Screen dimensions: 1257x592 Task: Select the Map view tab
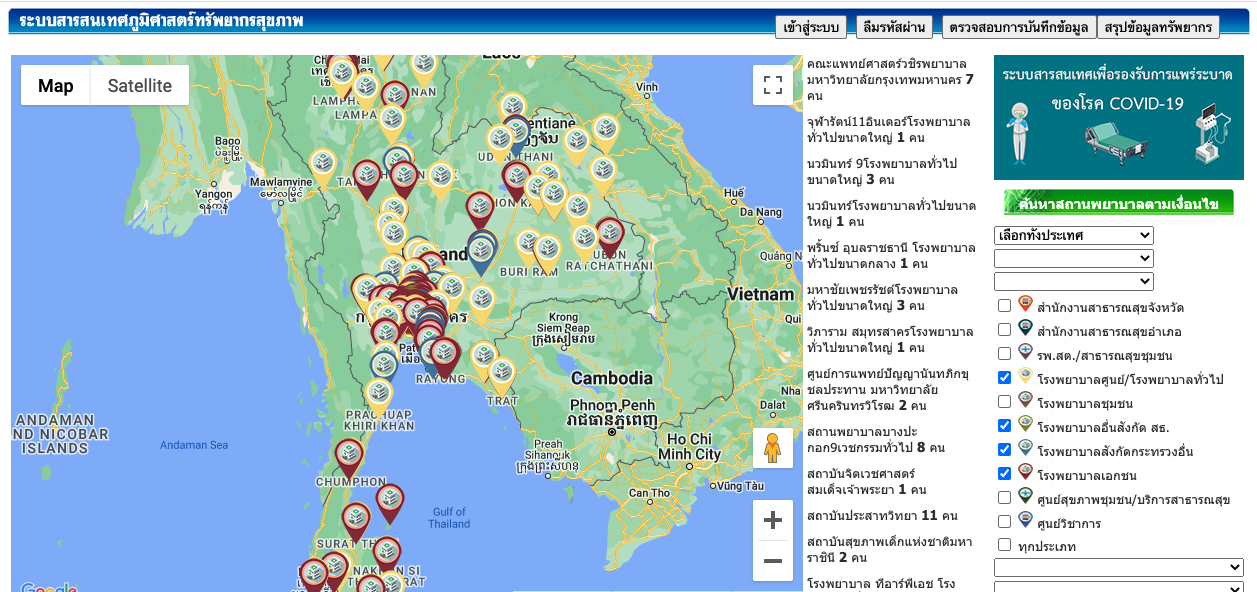56,86
